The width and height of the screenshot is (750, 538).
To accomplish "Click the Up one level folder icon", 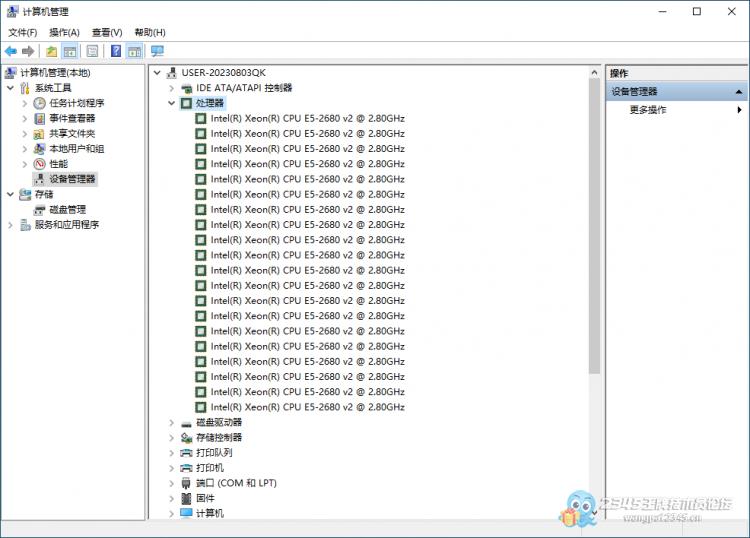I will [51, 51].
